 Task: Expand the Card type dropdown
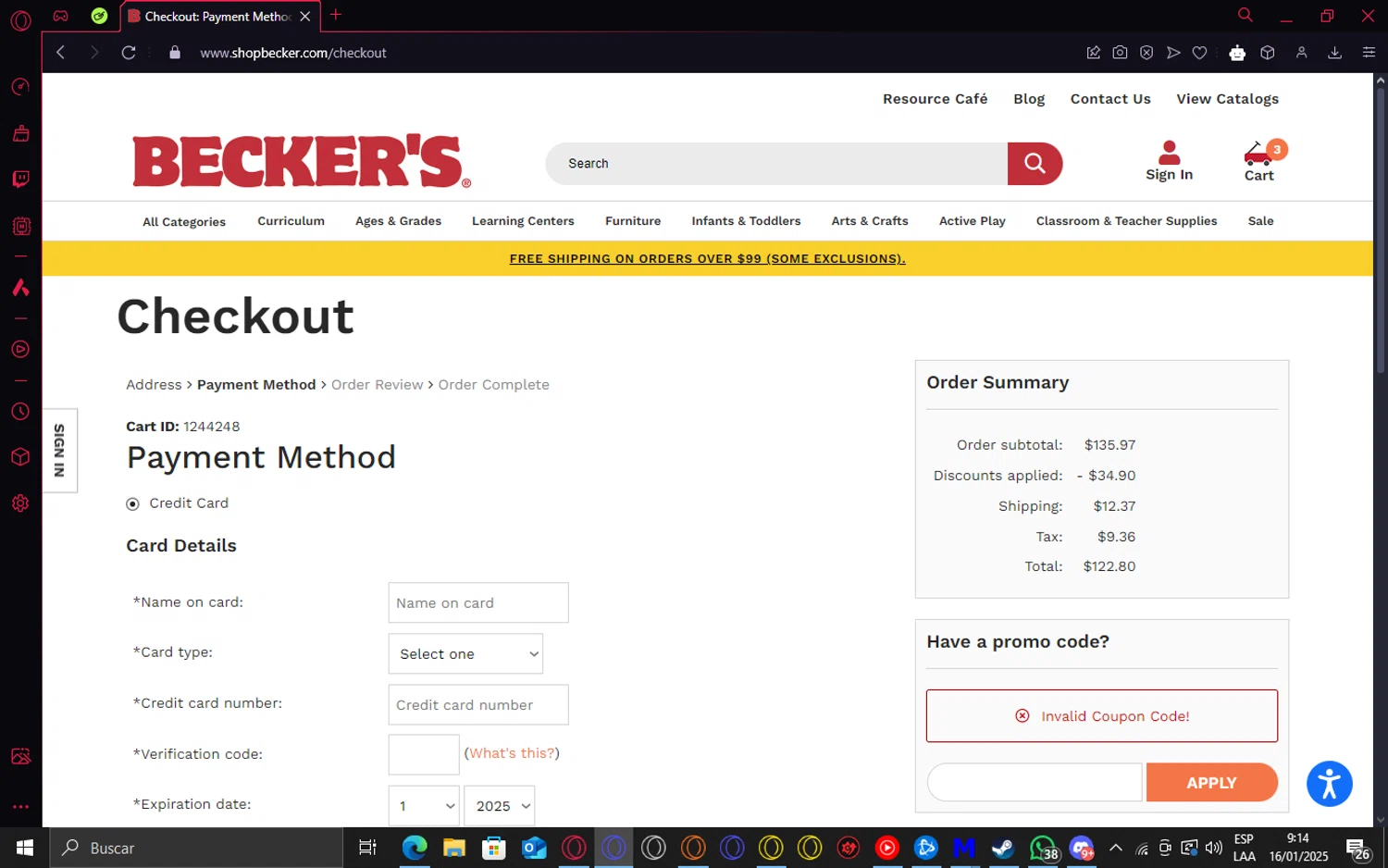(x=465, y=653)
